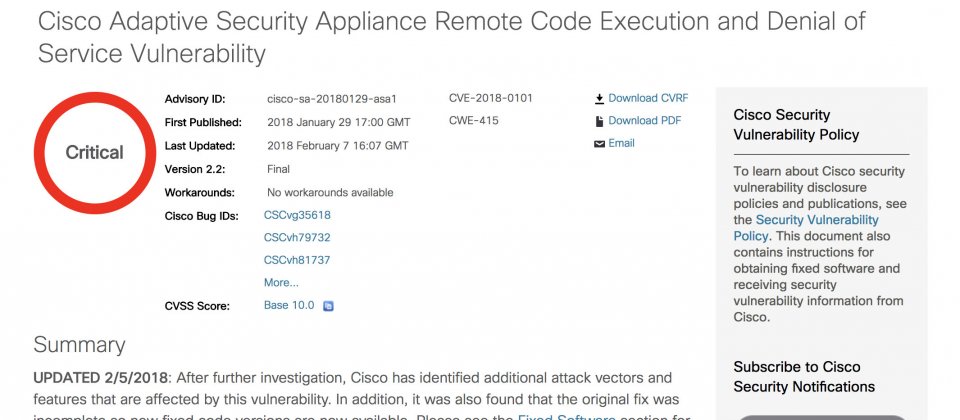Click the Download CVRF download icon
The image size is (960, 420).
coord(599,99)
